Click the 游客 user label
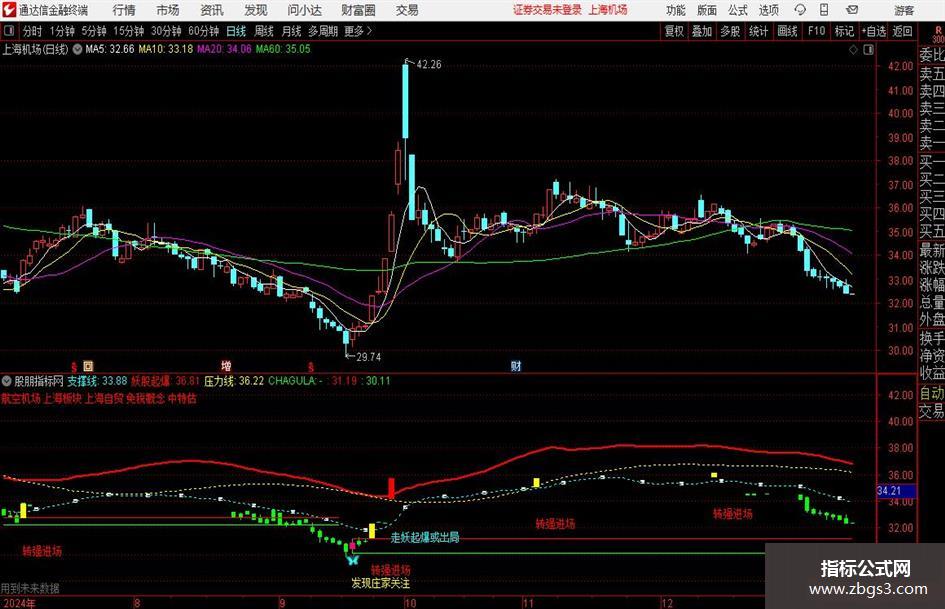Viewport: 945px width, 609px height. click(904, 10)
